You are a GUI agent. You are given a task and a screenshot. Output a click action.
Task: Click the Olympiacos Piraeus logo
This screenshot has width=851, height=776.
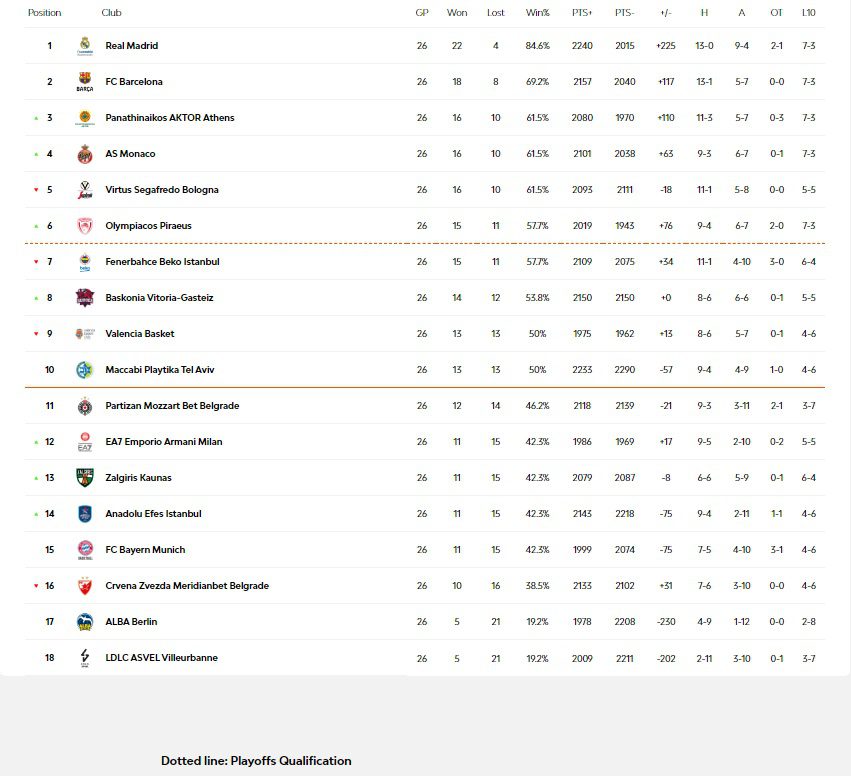(x=85, y=226)
